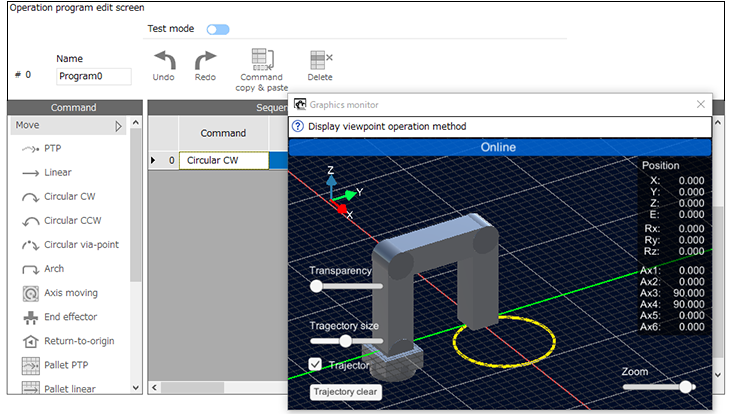
Task: Select the Circular CW sequence cell
Action: click(x=224, y=160)
